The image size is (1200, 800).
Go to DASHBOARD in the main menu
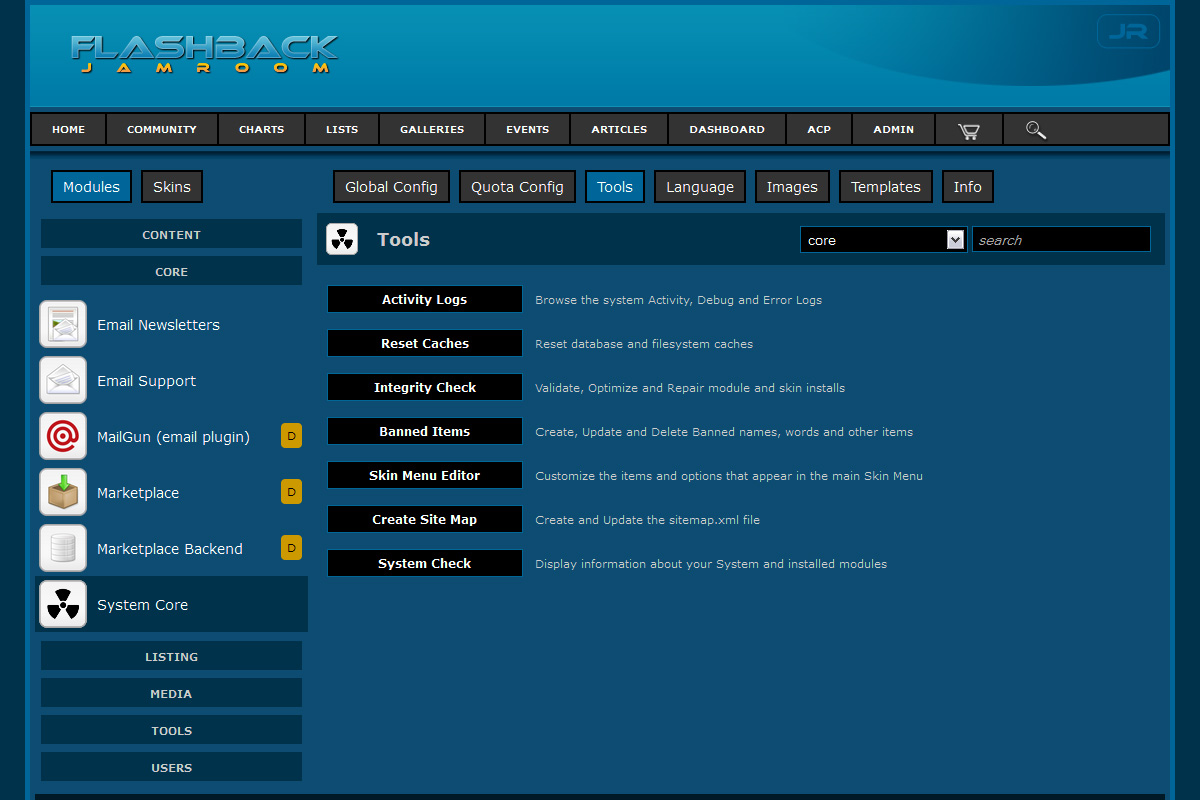tap(727, 130)
